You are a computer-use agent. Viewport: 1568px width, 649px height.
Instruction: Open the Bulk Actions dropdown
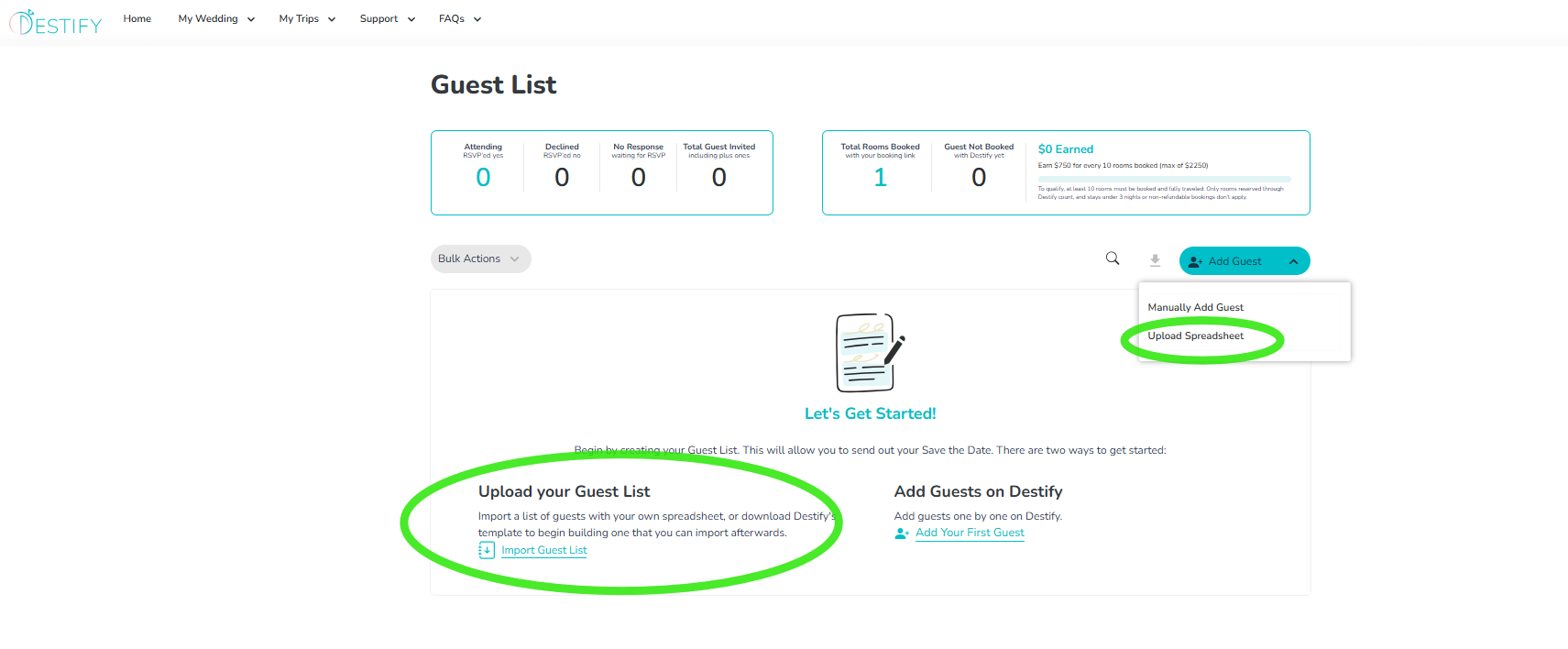click(480, 258)
